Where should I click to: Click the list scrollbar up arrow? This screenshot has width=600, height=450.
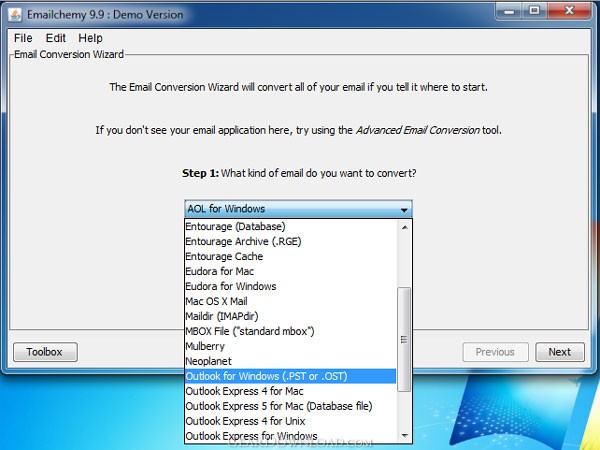coord(404,227)
